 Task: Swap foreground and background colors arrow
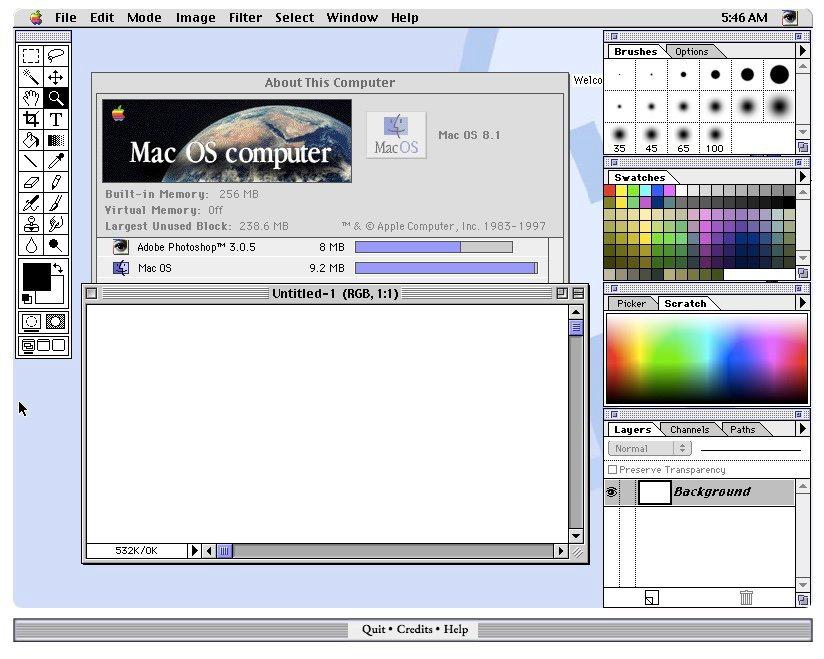(x=58, y=268)
